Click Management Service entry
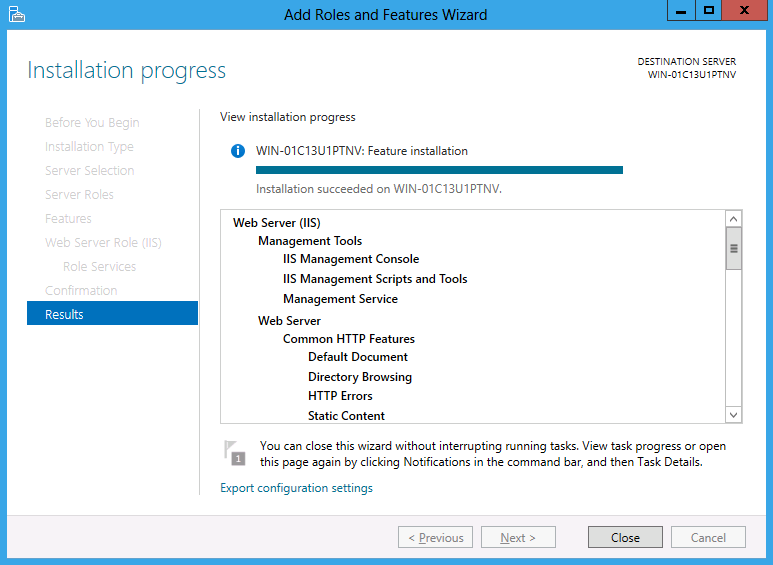 (340, 299)
